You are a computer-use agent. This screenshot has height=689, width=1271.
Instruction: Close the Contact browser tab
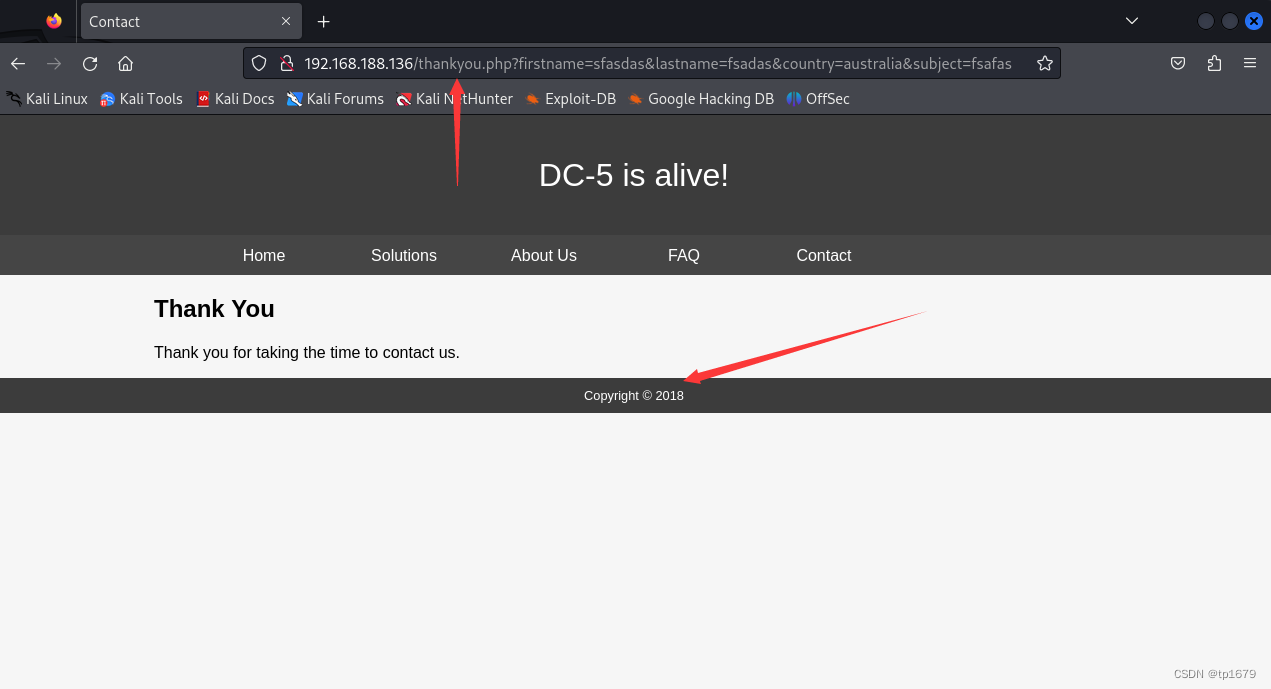[x=286, y=21]
